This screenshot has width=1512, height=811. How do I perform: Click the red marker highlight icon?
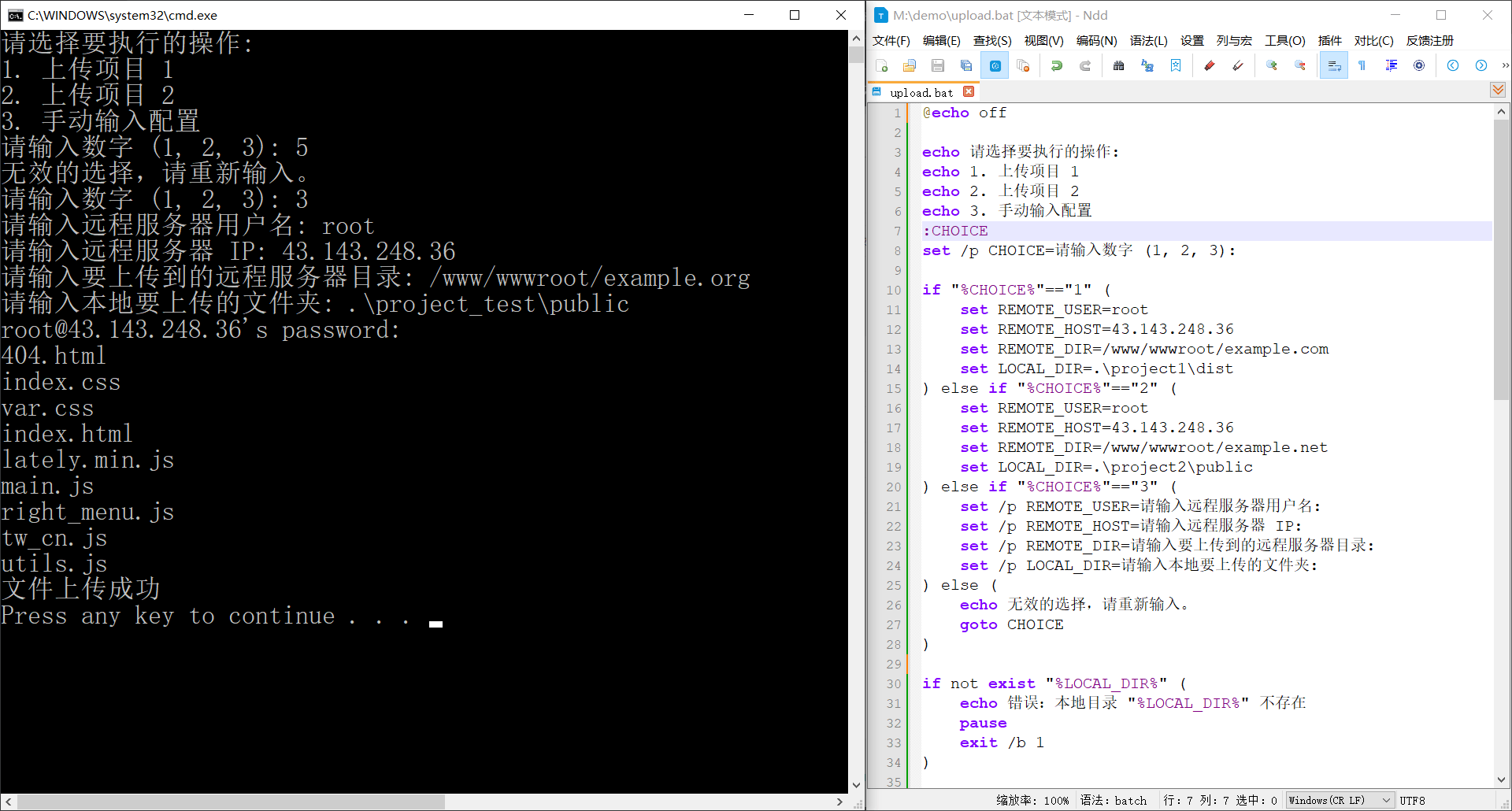tap(1210, 66)
